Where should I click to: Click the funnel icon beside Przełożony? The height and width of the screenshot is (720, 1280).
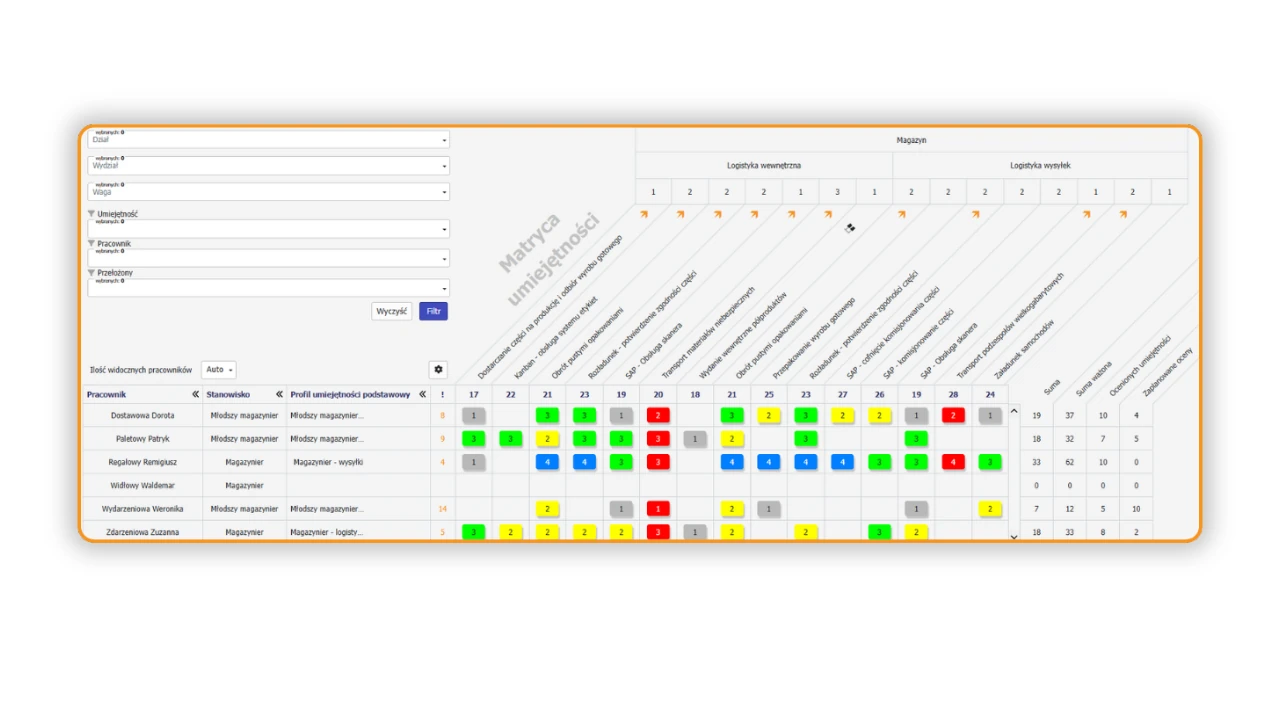tap(92, 272)
